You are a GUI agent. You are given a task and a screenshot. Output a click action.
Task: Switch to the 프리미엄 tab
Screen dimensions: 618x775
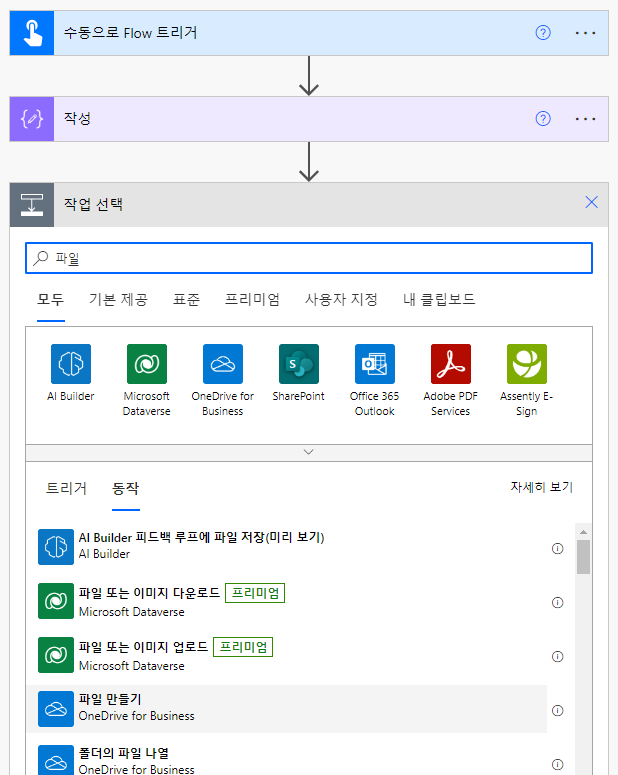pyautogui.click(x=252, y=300)
